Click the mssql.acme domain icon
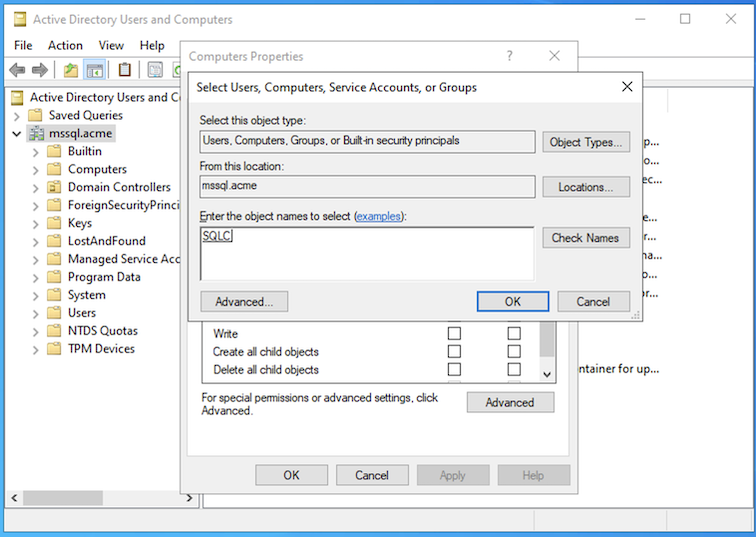This screenshot has width=756, height=537. click(x=36, y=134)
